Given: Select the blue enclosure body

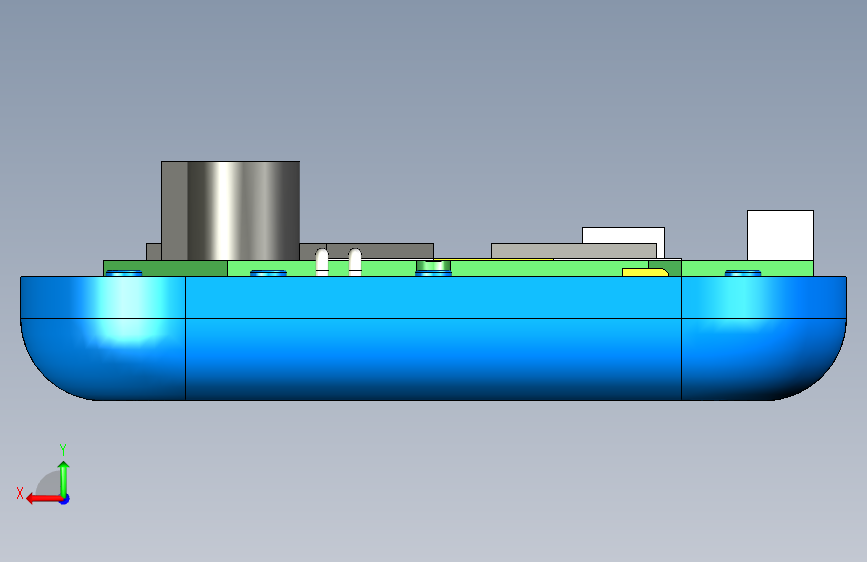Looking at the screenshot, I should [x=433, y=338].
